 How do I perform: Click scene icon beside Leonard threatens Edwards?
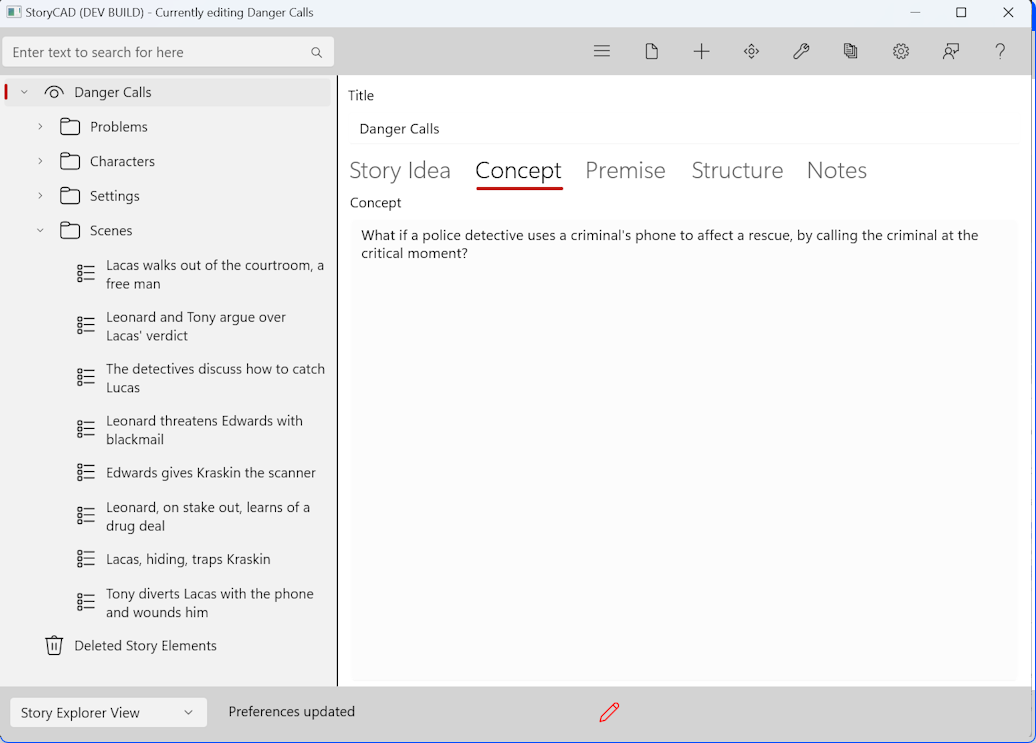pos(86,429)
